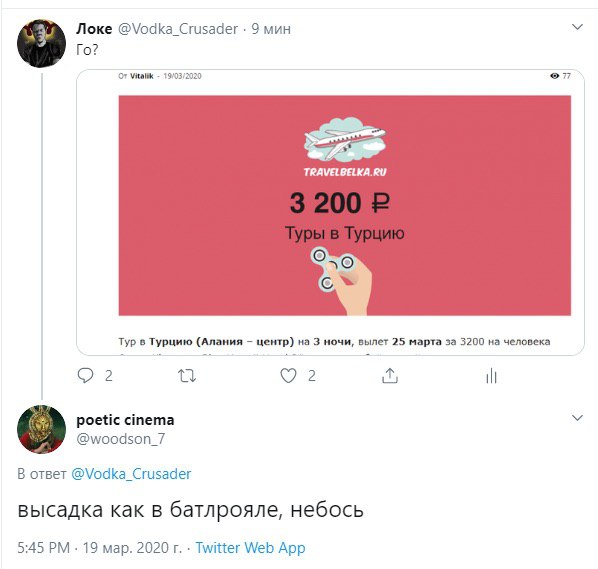Click the @woodson_7 handle
This screenshot has height=569, width=598.
pos(121,439)
